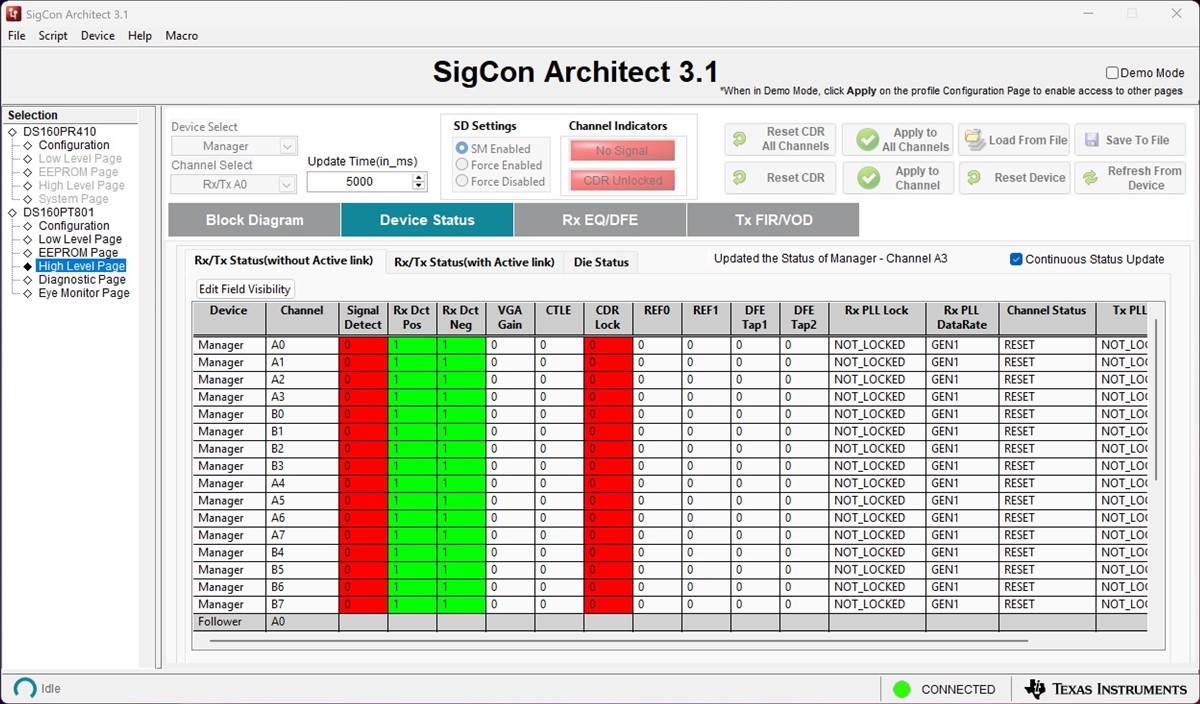Uncheck Continuous Status Update
This screenshot has width=1200, height=704.
point(1016,259)
